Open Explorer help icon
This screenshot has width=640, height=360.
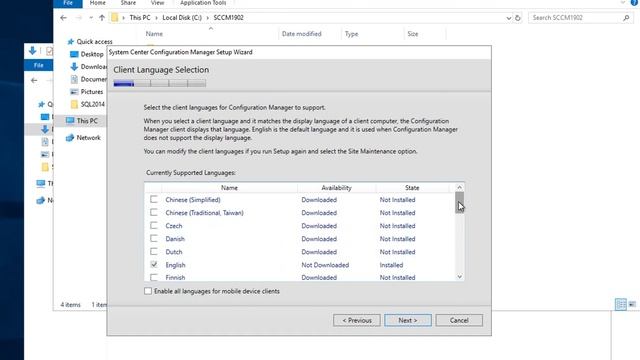pyautogui.click(x=634, y=3)
